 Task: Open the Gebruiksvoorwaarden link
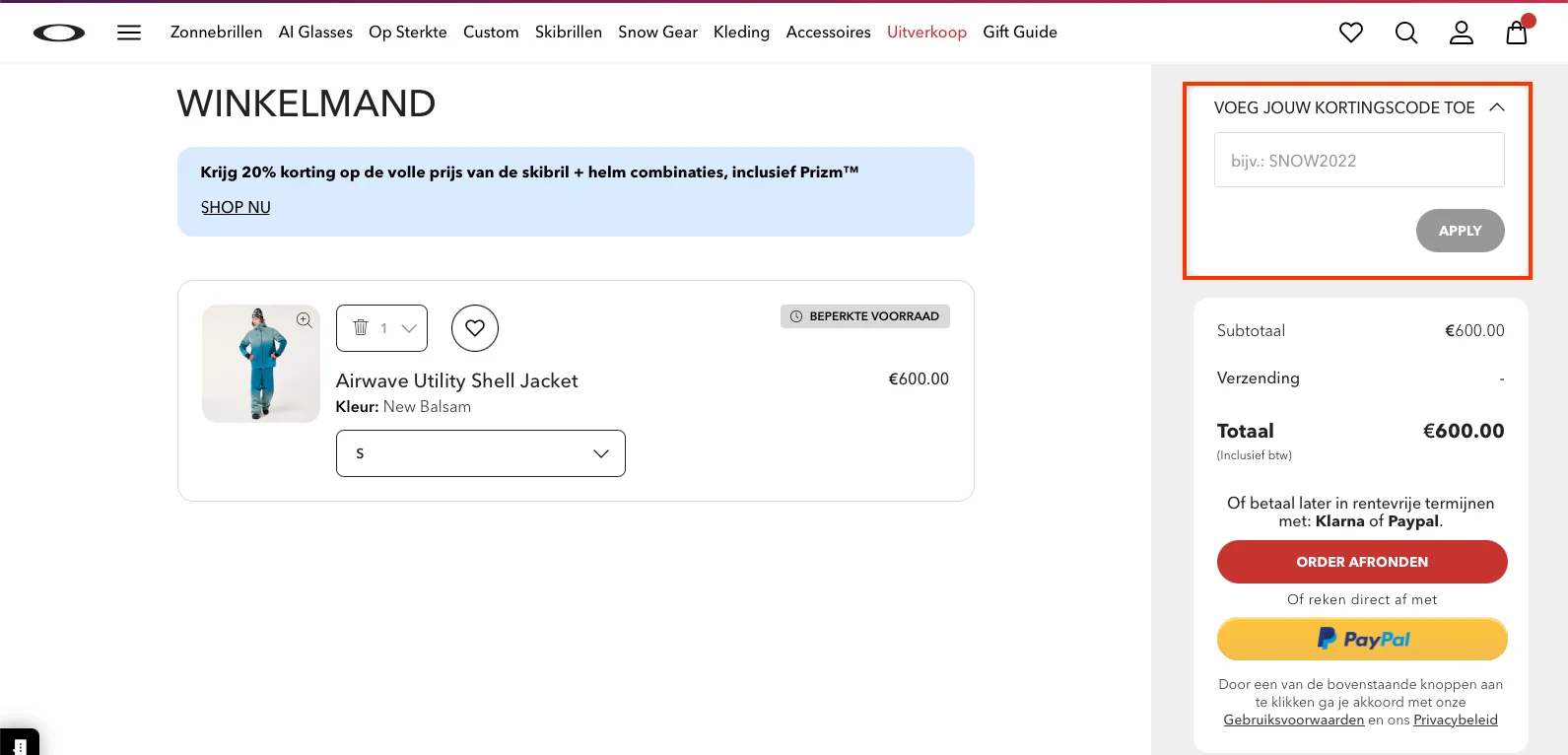pyautogui.click(x=1294, y=721)
